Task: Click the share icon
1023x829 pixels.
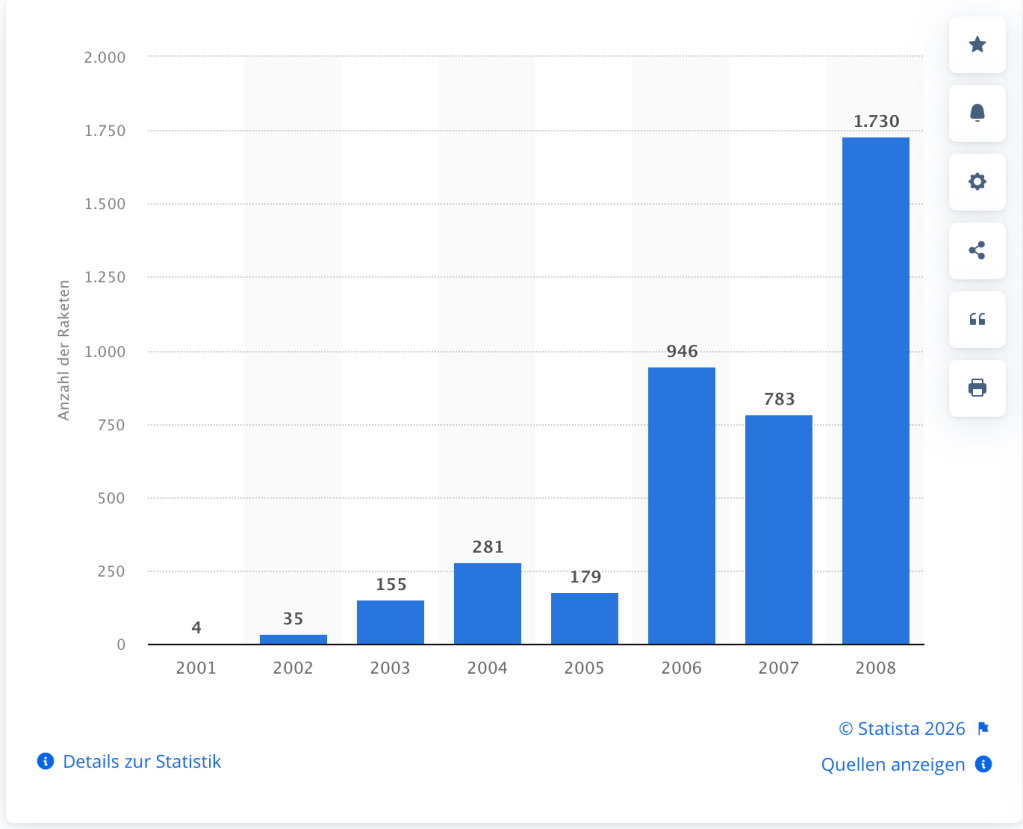Action: (x=977, y=250)
